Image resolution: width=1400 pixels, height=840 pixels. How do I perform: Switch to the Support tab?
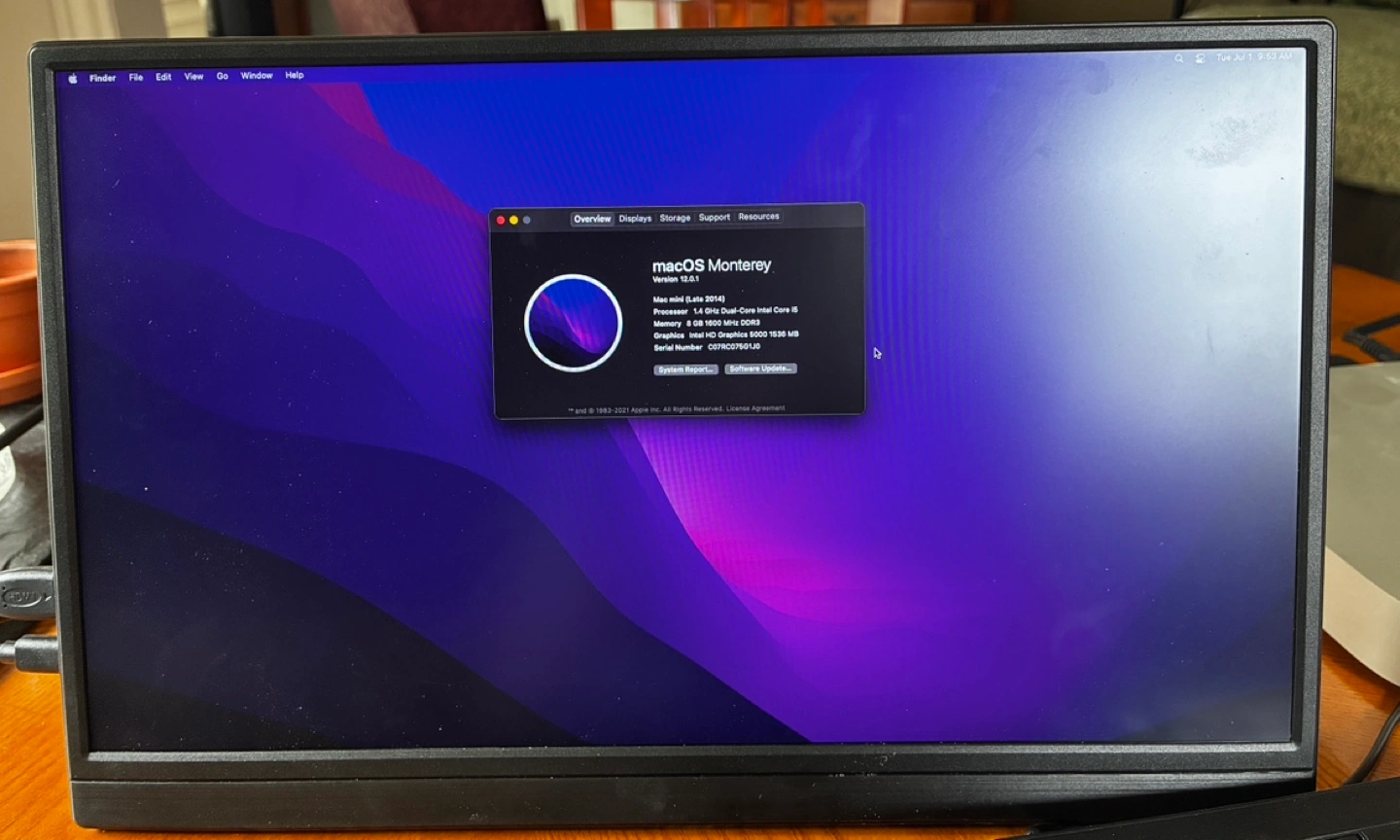[x=715, y=218]
